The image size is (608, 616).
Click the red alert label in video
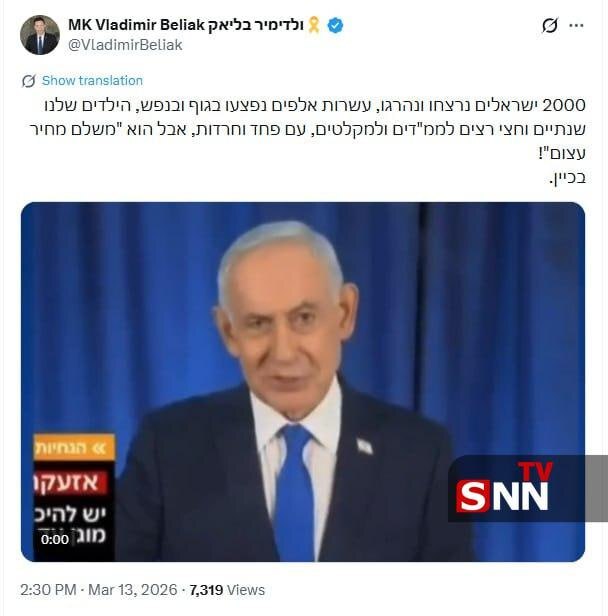pos(71,482)
